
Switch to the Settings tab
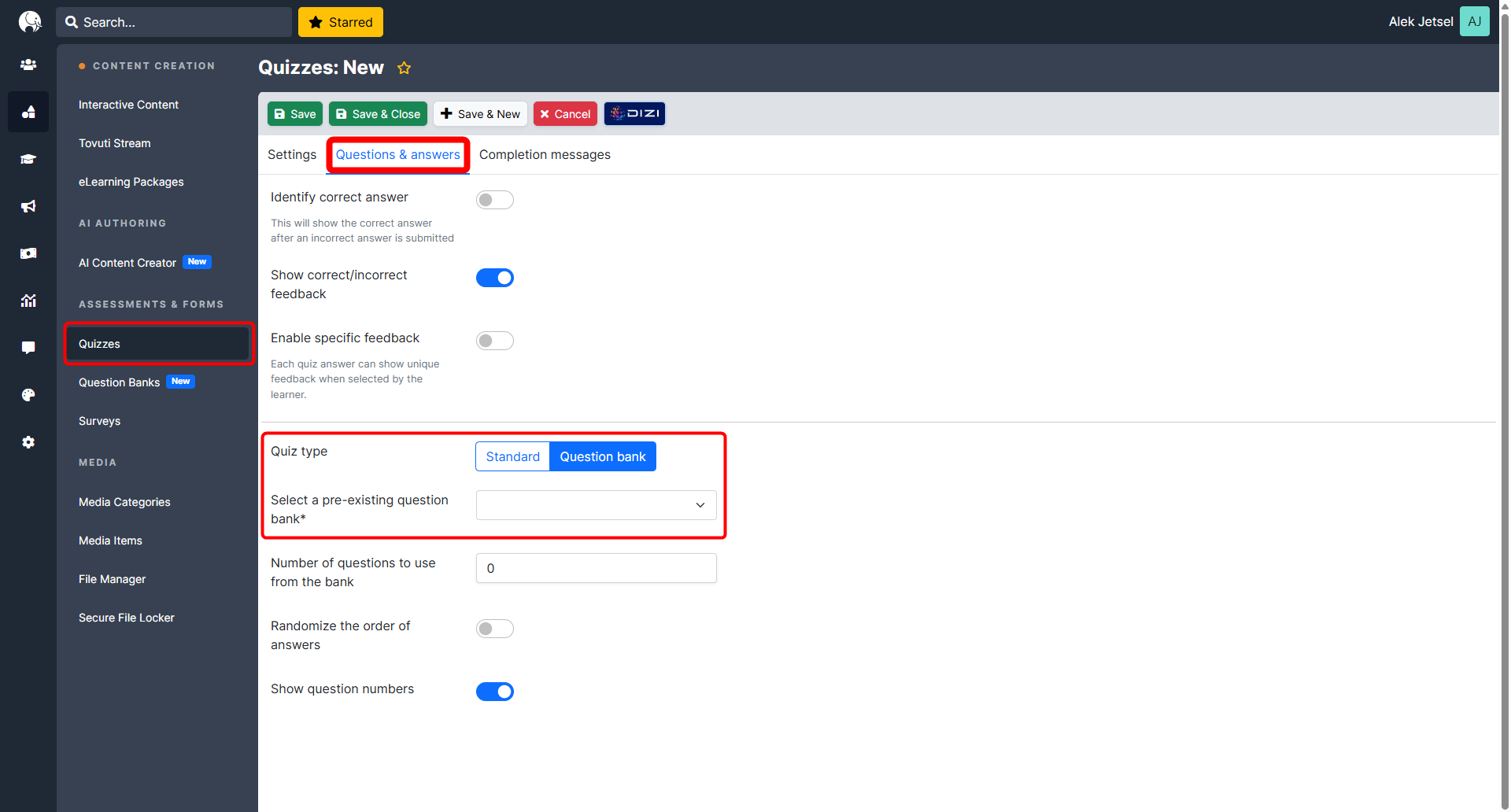click(292, 154)
